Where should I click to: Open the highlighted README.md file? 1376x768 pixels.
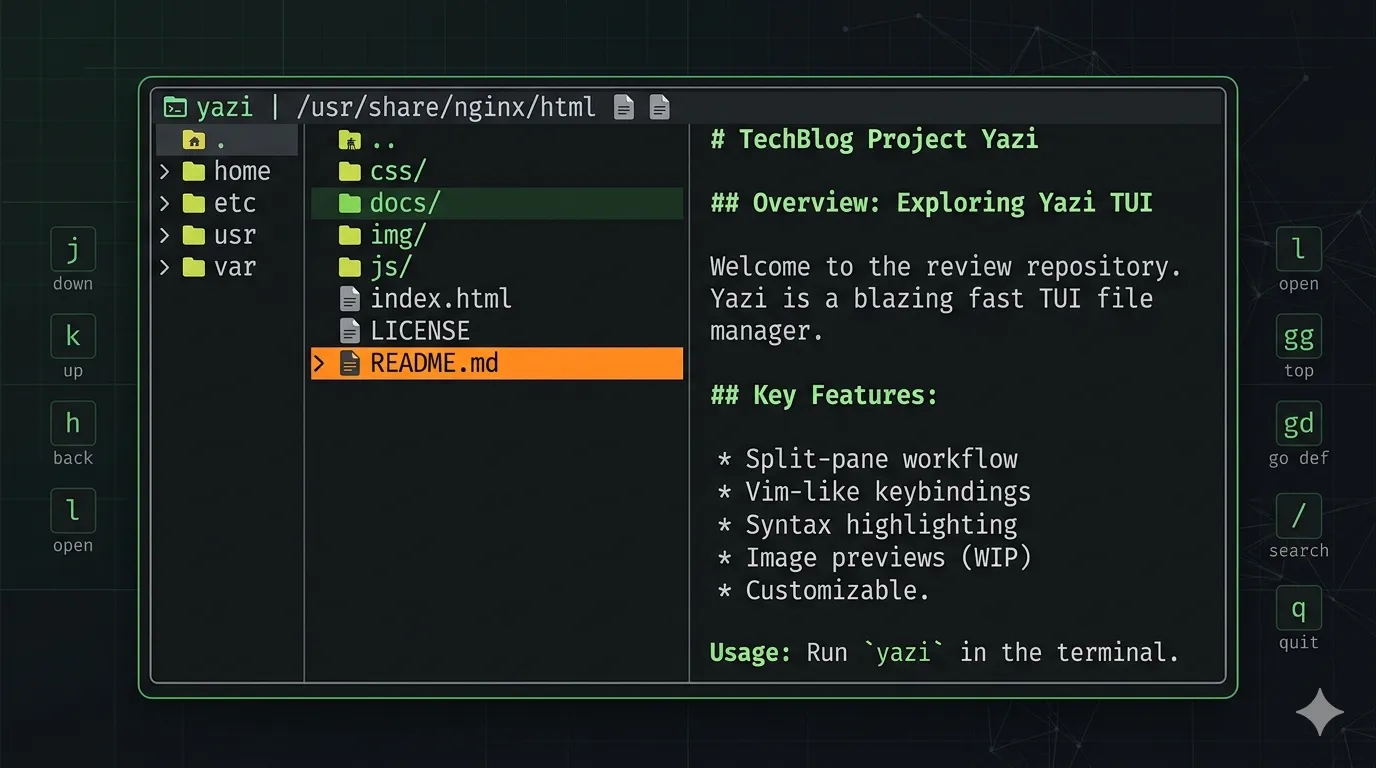pyautogui.click(x=434, y=363)
